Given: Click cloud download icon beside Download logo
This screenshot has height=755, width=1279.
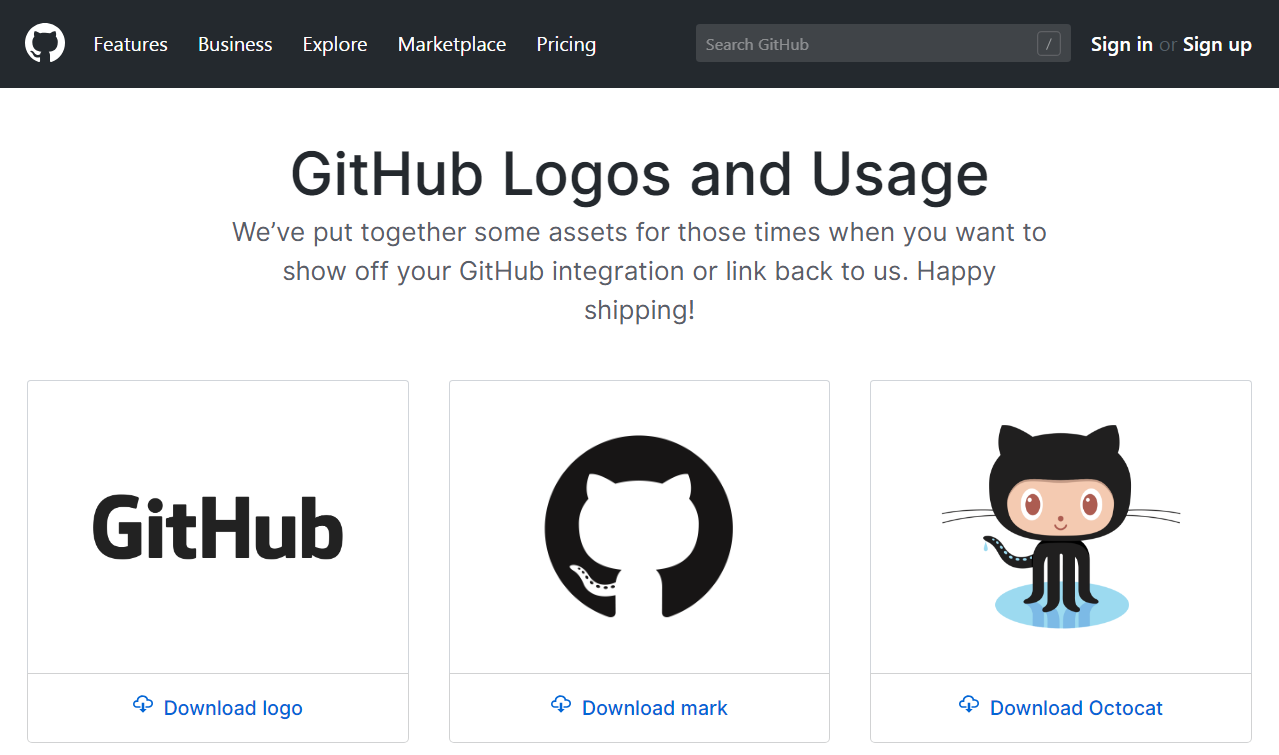Looking at the screenshot, I should [143, 705].
